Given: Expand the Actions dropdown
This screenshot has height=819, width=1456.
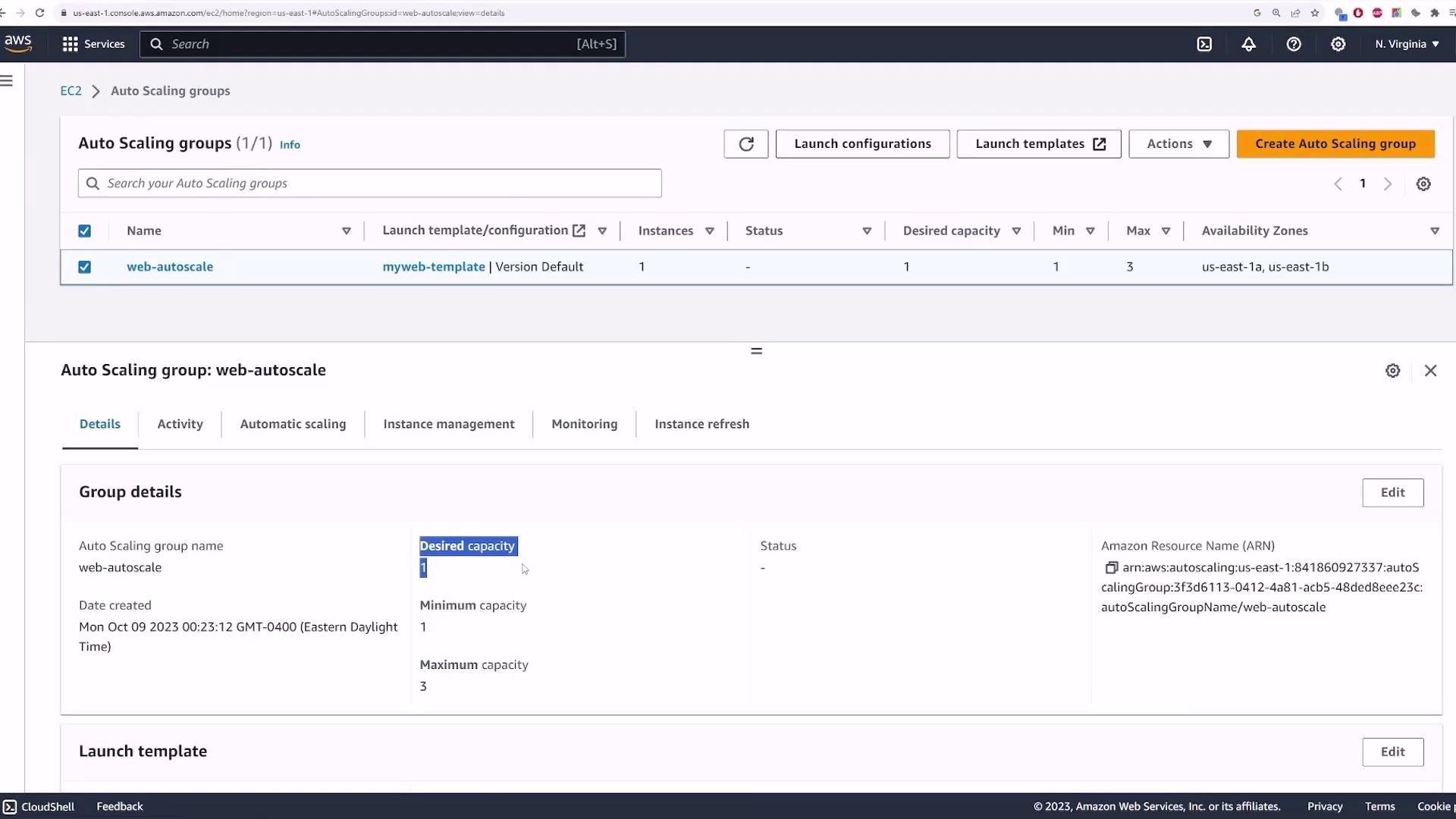Looking at the screenshot, I should 1178,144.
